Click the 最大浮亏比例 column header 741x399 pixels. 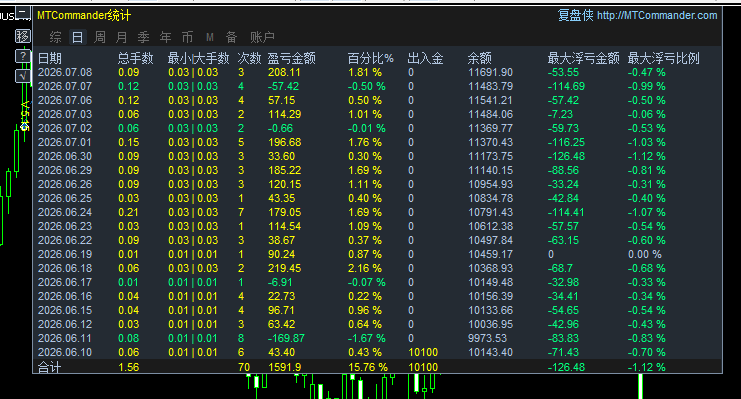(663, 59)
